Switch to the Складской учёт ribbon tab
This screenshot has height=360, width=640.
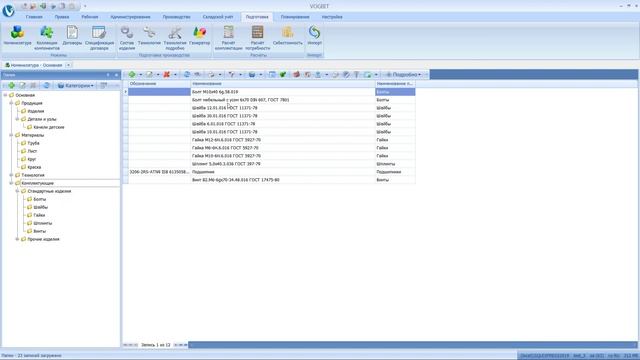tap(218, 17)
